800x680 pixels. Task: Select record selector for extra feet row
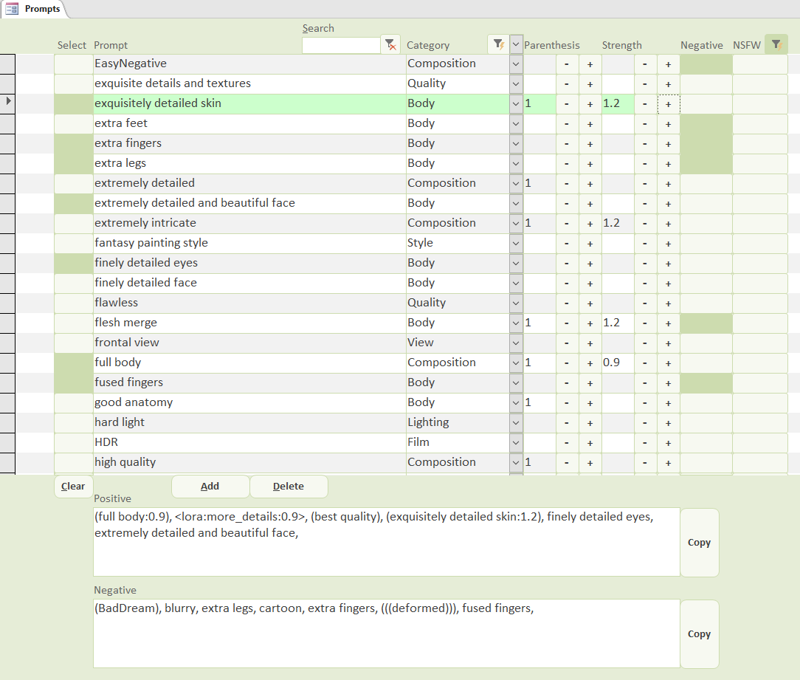pyautogui.click(x=8, y=124)
